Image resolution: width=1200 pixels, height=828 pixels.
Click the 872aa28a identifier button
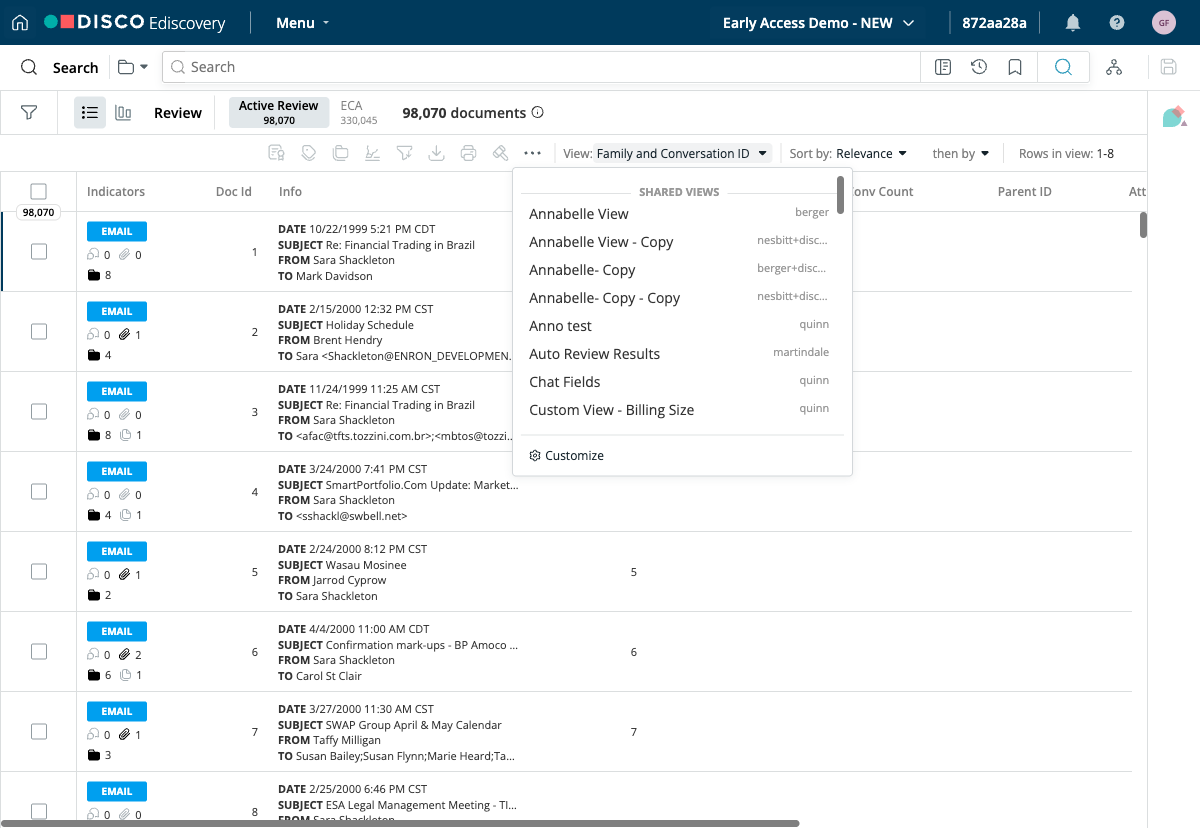point(994,23)
